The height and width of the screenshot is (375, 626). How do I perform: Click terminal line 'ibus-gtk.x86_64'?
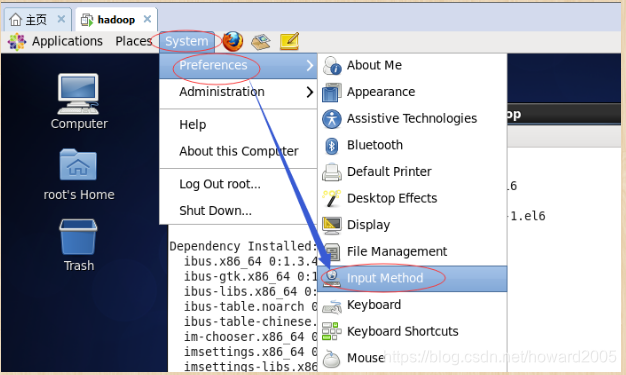(250, 276)
